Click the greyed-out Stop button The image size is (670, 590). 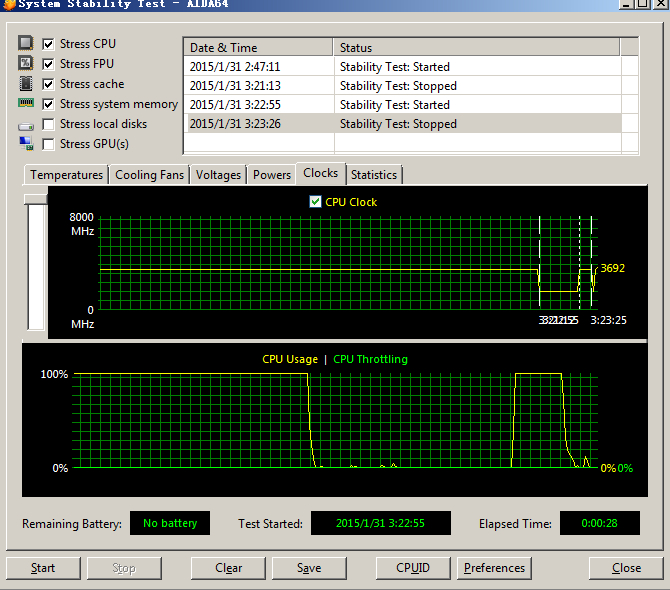tap(124, 568)
